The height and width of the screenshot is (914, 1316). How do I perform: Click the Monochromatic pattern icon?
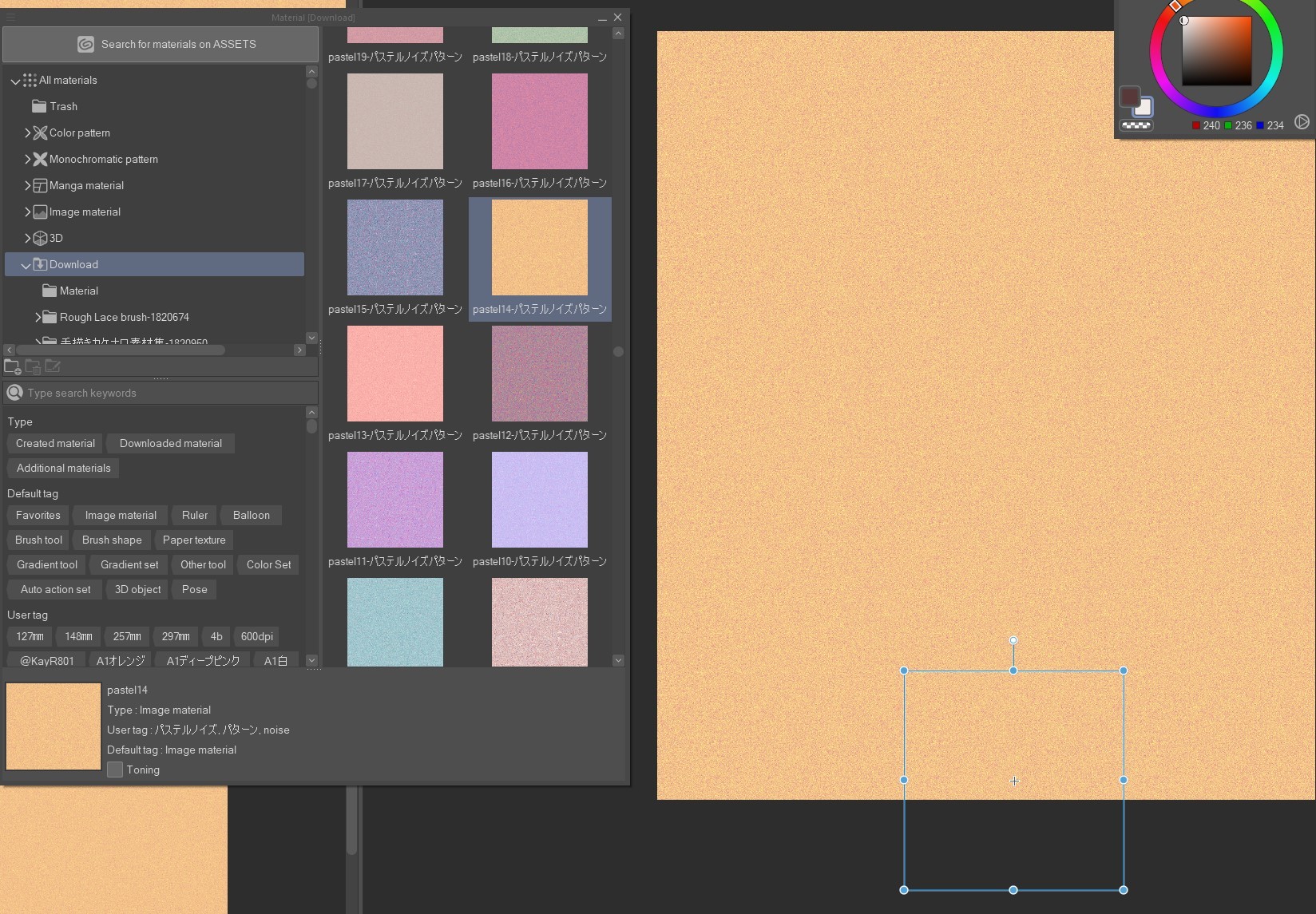[x=40, y=159]
